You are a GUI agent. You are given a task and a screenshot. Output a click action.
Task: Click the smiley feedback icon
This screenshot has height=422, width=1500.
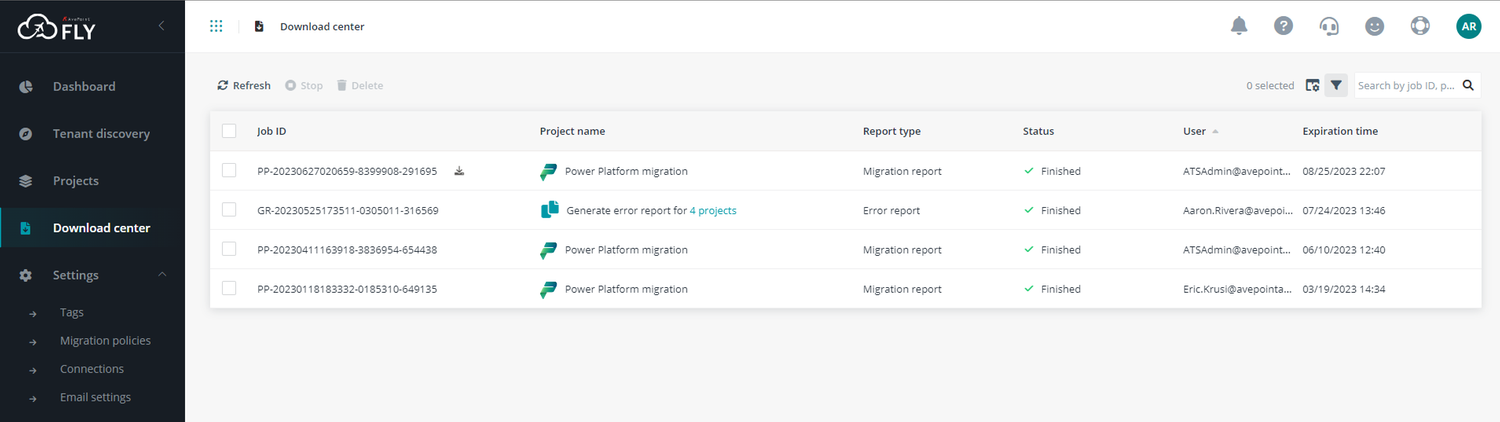[x=1375, y=26]
